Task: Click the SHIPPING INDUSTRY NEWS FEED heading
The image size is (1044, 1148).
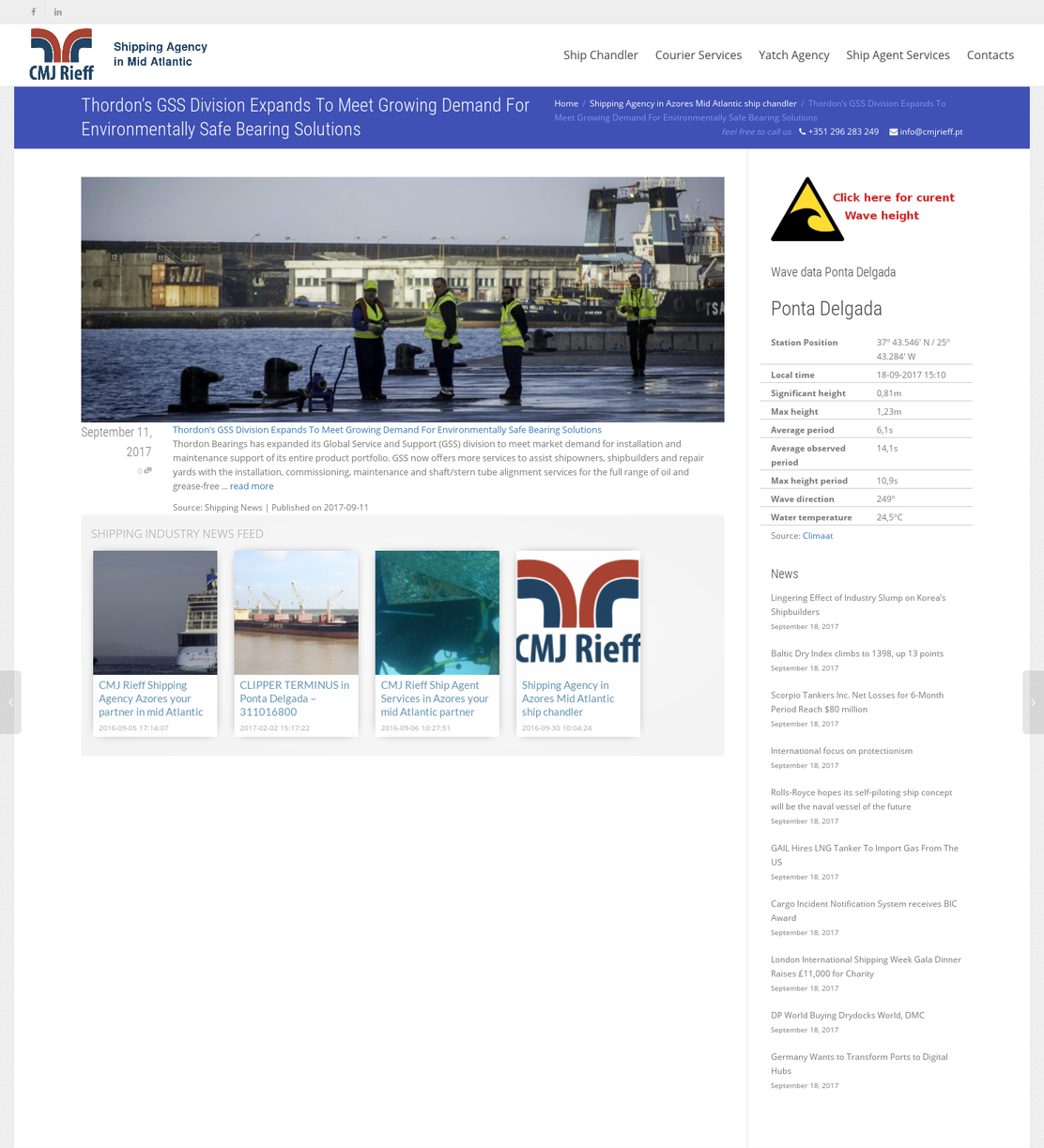Action: 177,534
